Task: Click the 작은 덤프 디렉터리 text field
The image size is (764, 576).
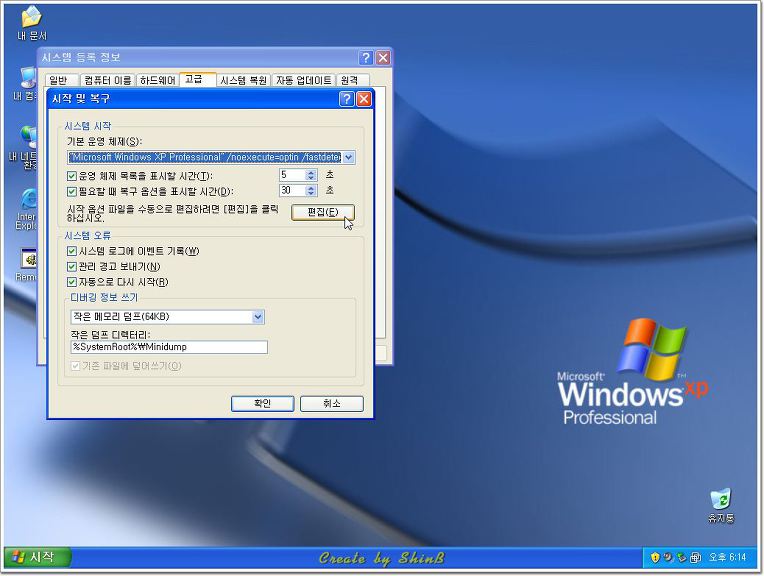Action: (x=168, y=347)
